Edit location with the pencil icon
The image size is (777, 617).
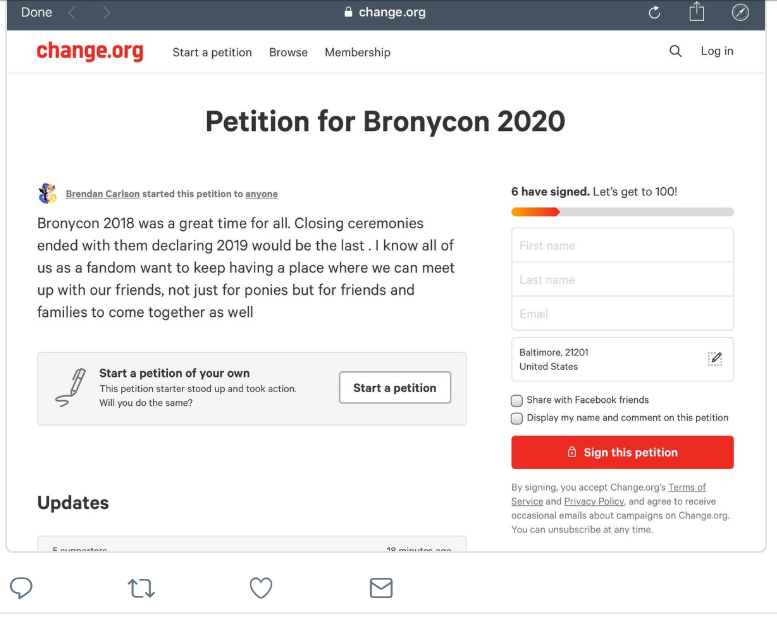[x=715, y=359]
